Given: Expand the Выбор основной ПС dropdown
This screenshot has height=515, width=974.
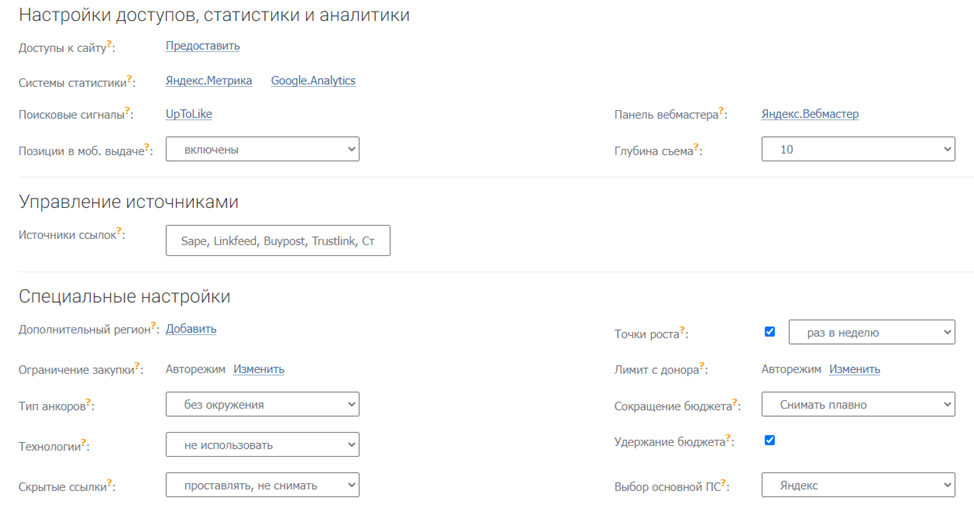Looking at the screenshot, I should 858,485.
